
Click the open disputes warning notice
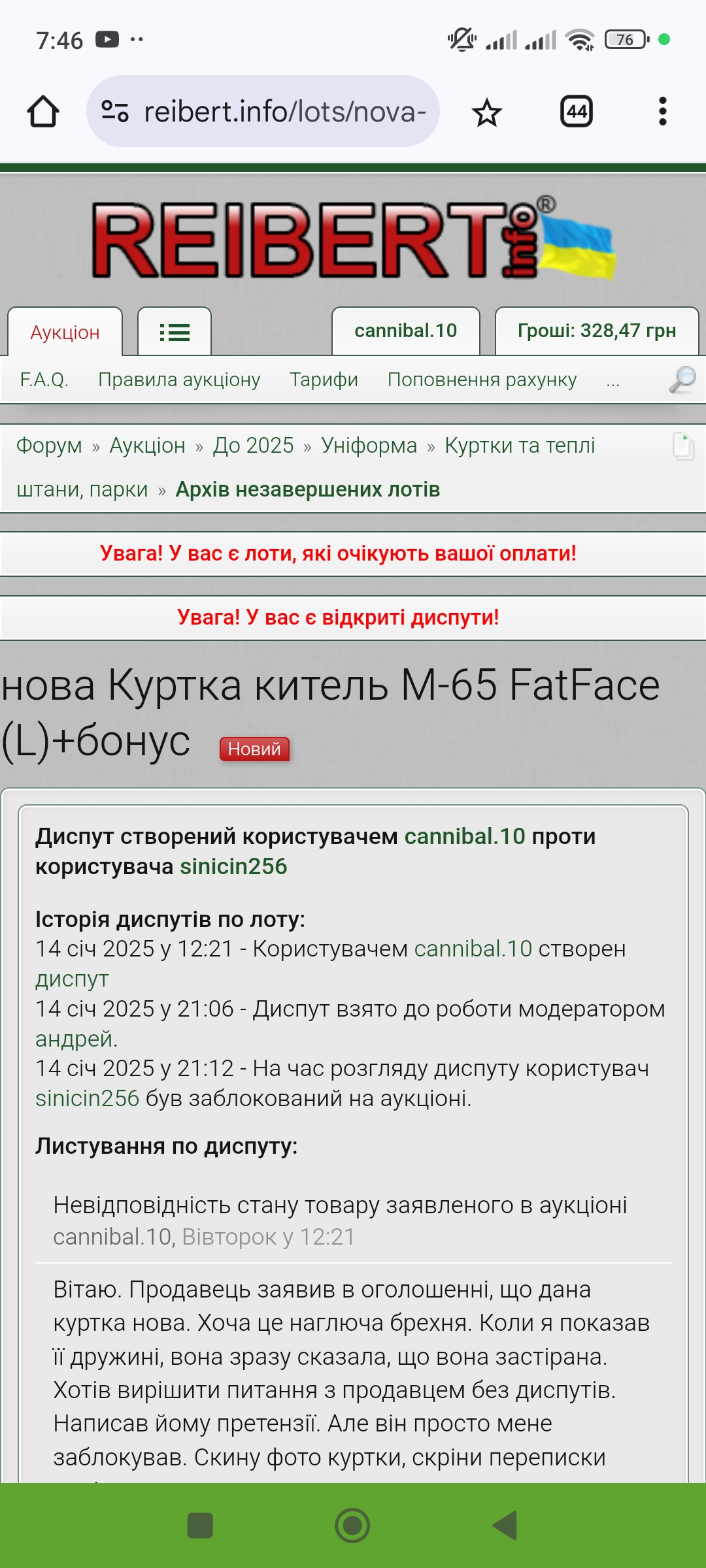click(338, 617)
